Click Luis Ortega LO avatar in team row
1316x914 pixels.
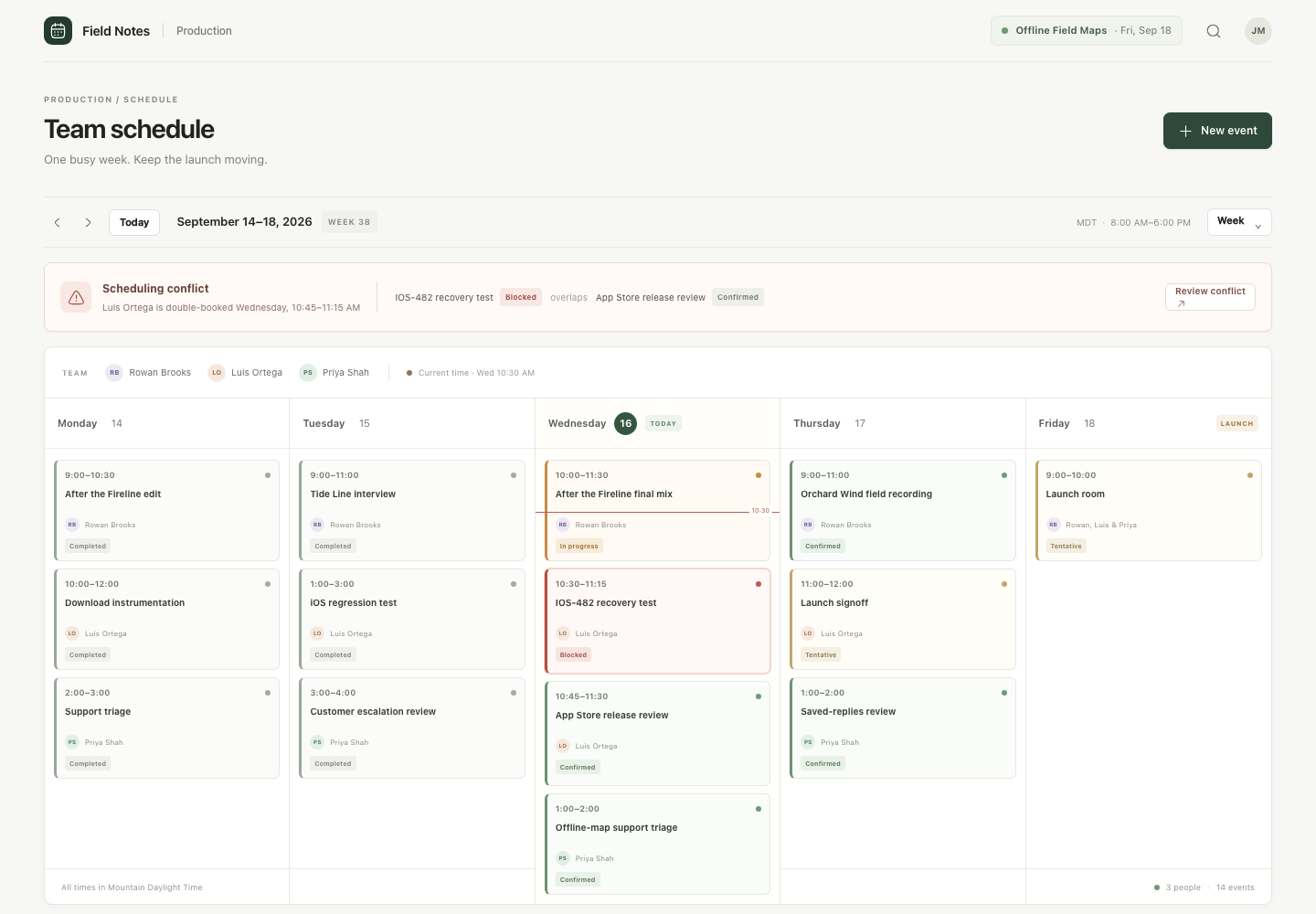[x=217, y=373]
